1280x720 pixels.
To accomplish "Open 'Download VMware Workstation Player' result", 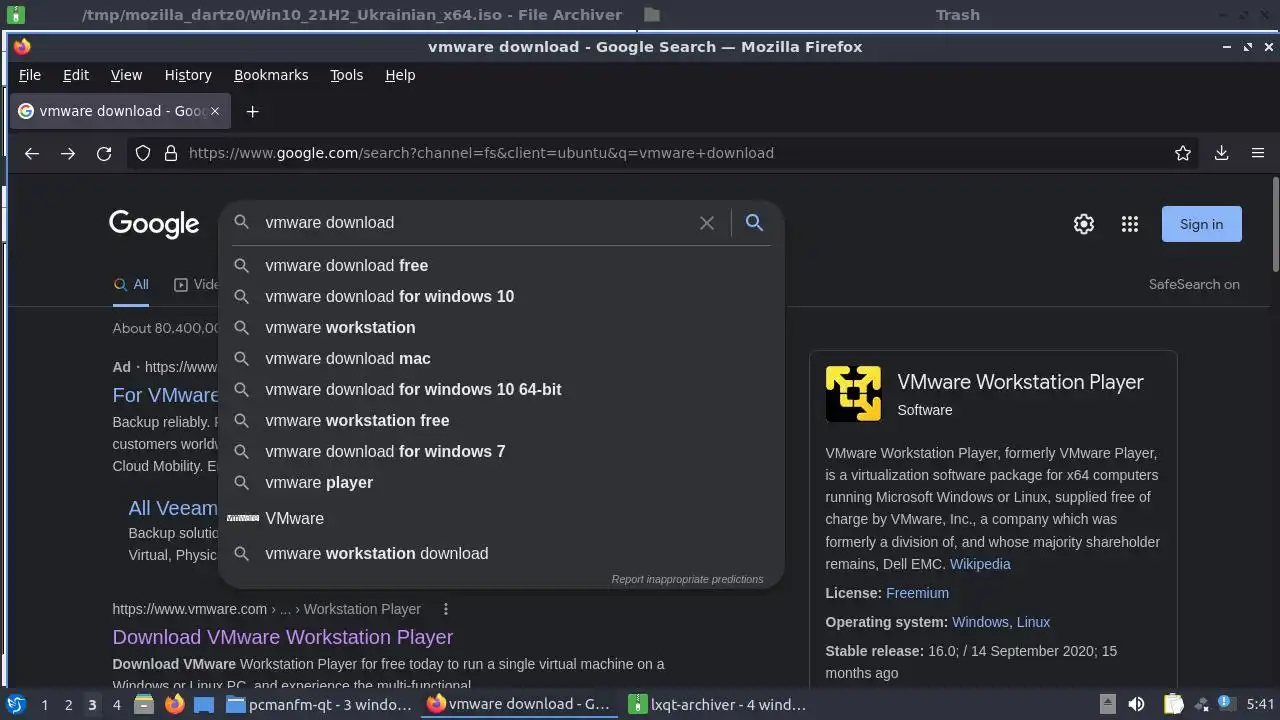I will (283, 637).
